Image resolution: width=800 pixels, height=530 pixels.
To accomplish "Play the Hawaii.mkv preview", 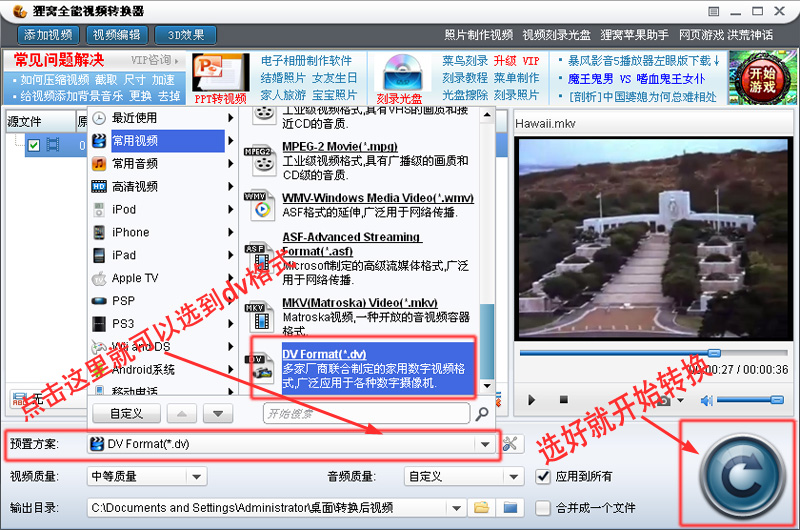I will (532, 400).
